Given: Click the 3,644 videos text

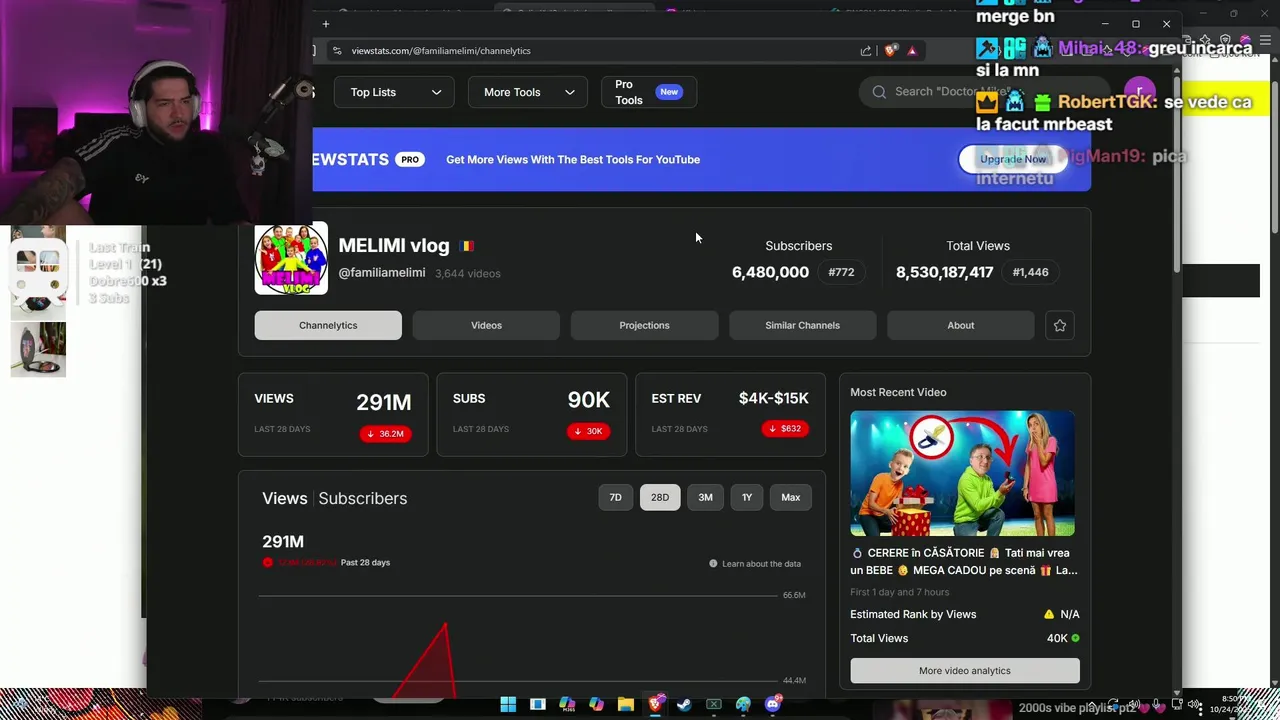Looking at the screenshot, I should click(468, 274).
